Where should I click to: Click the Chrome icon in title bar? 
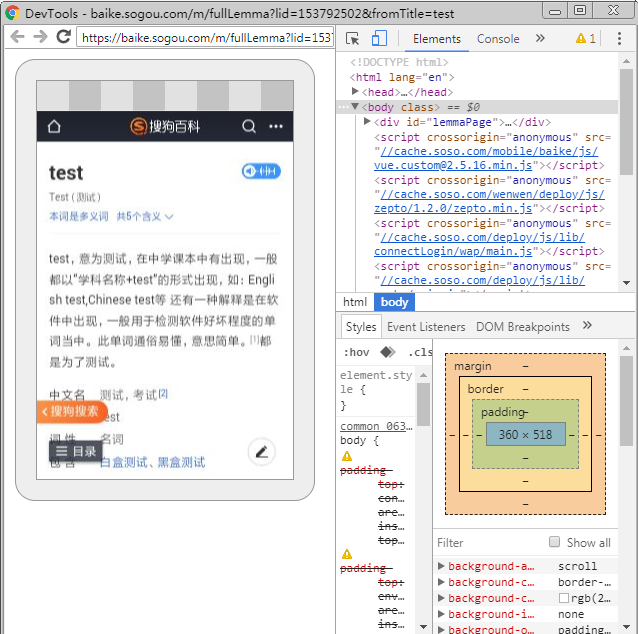[x=12, y=13]
